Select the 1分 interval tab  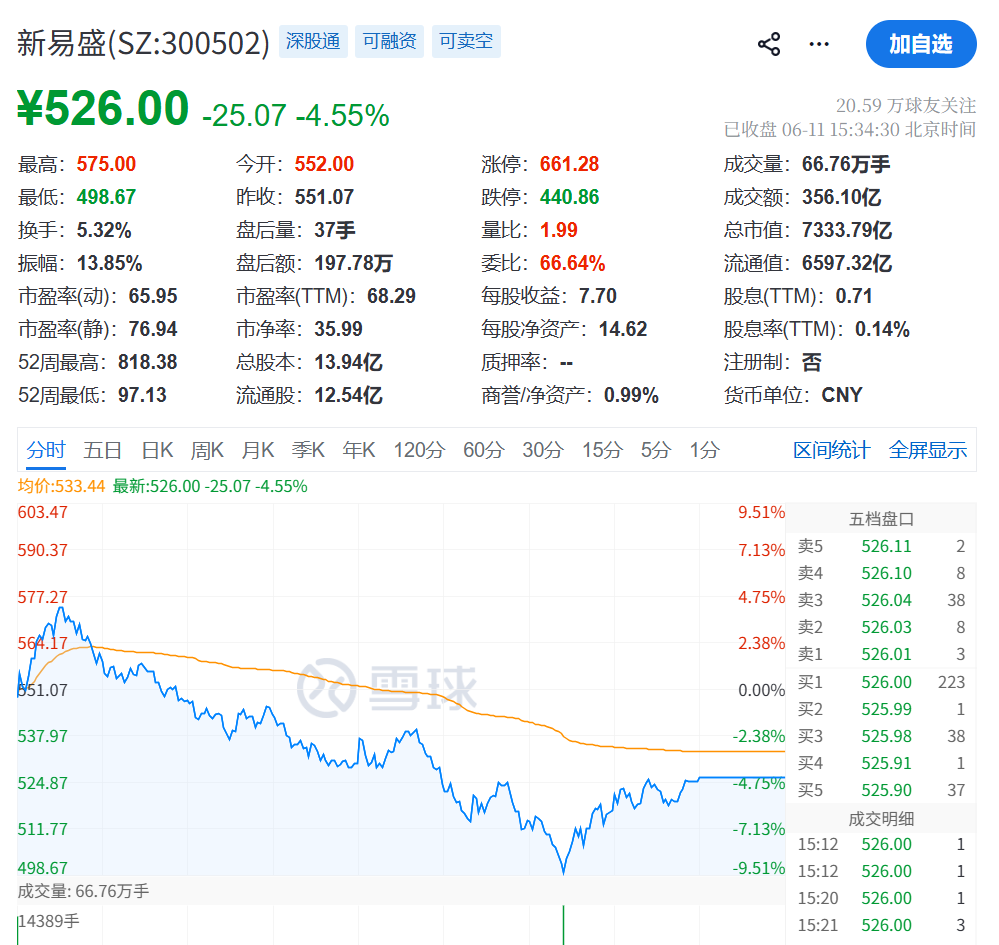705,451
